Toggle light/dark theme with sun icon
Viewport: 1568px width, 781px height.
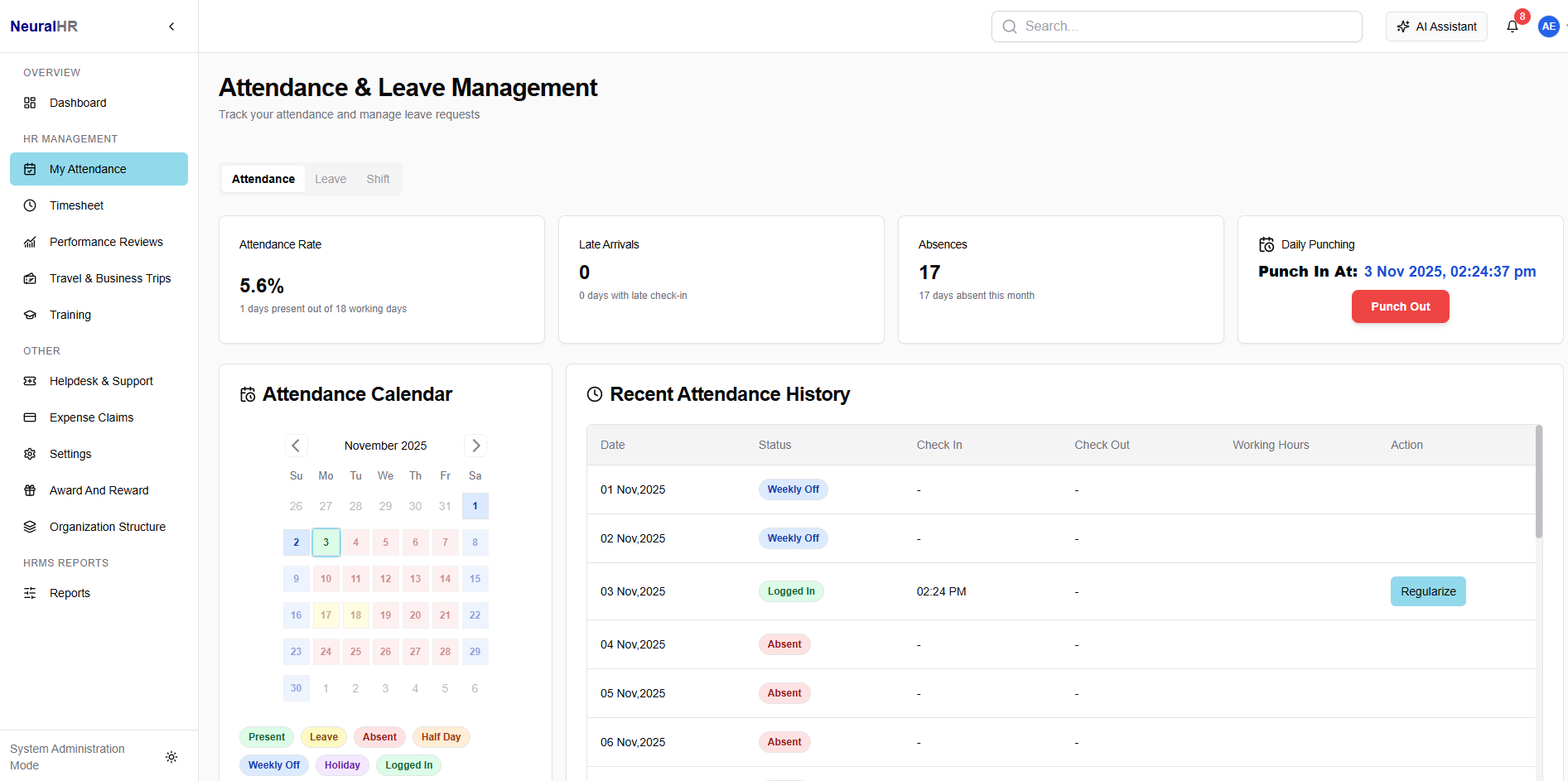pos(171,757)
